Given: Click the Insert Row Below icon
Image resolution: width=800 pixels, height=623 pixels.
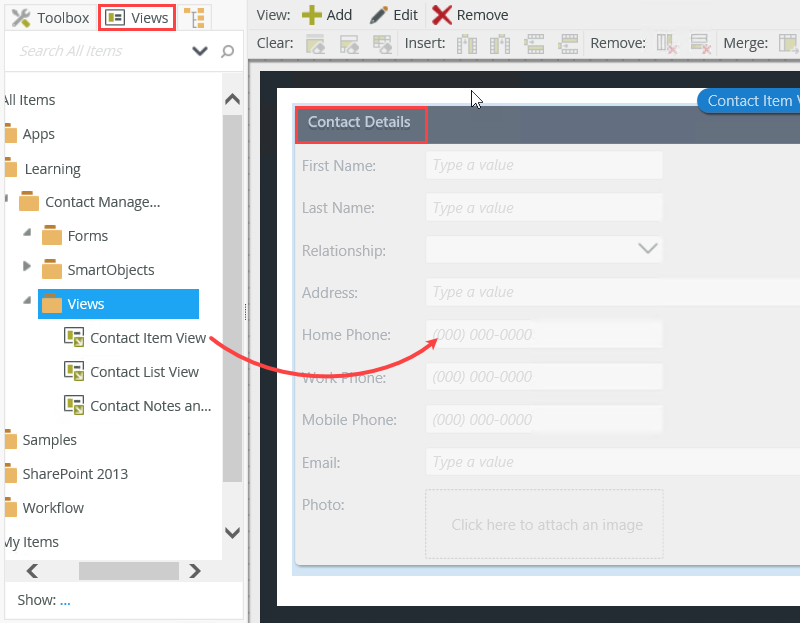Looking at the screenshot, I should [567, 43].
